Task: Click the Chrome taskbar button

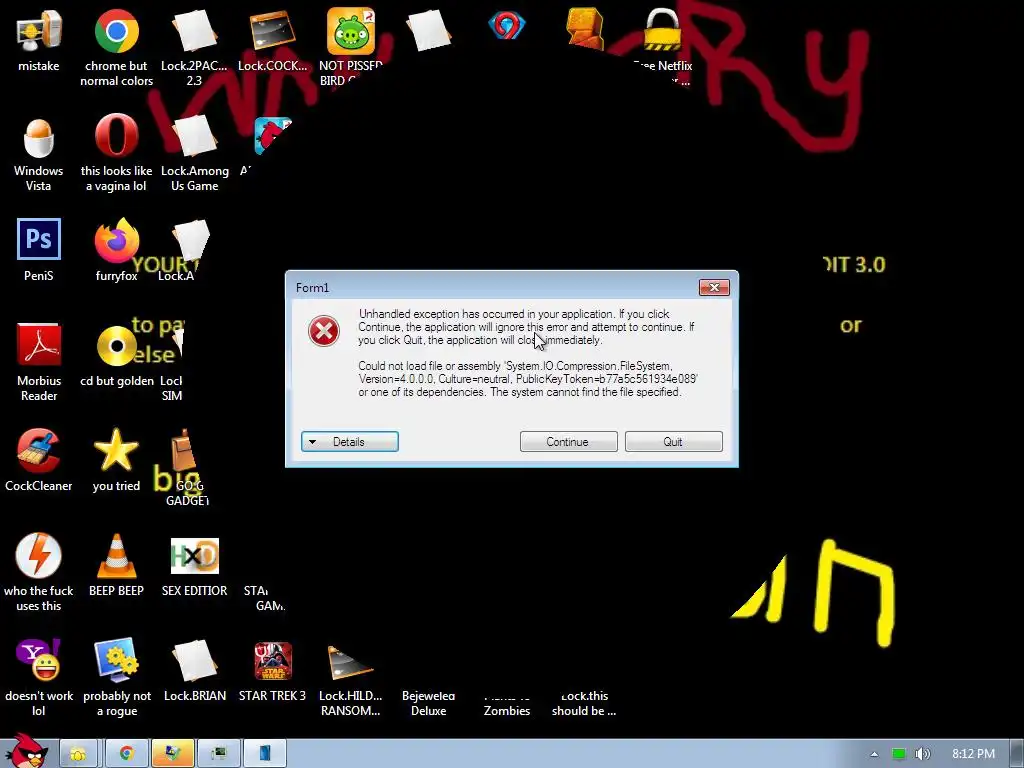Action: tap(126, 754)
